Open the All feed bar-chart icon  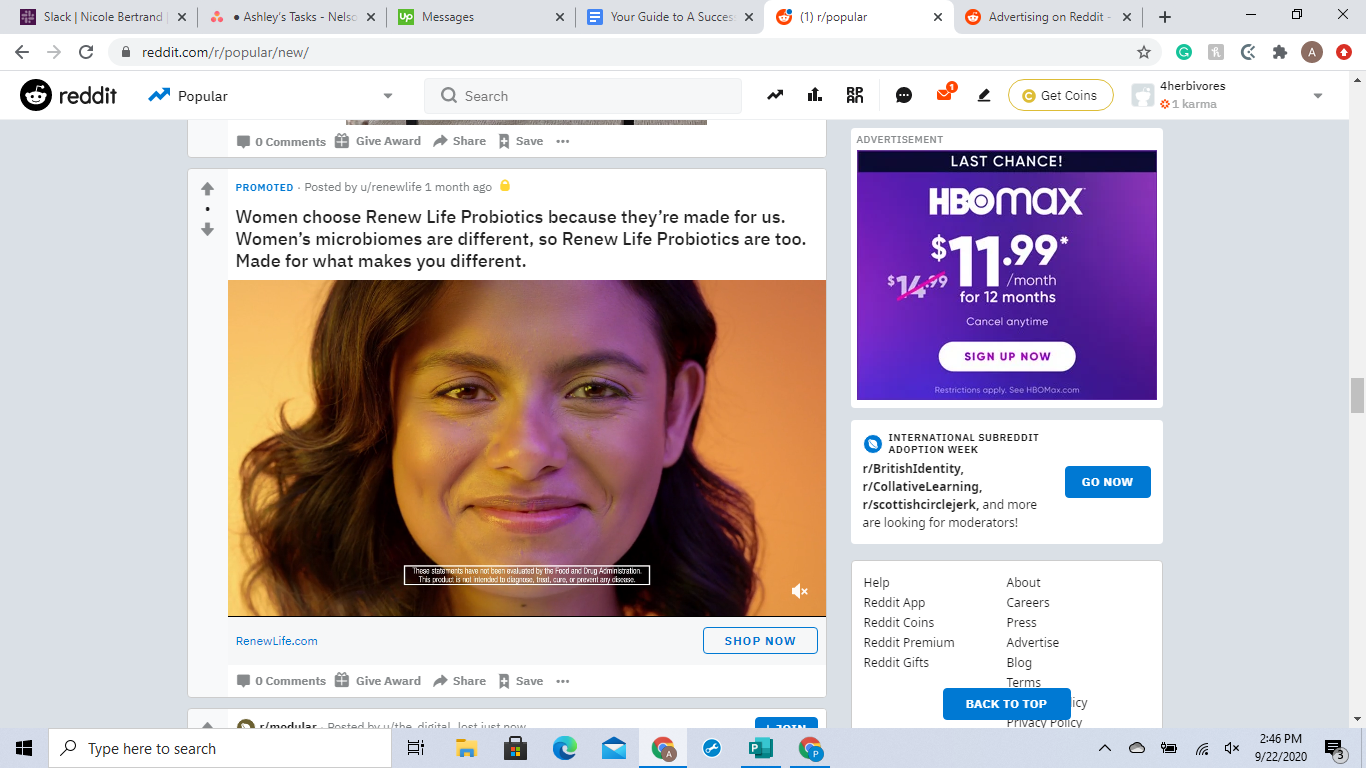[815, 96]
